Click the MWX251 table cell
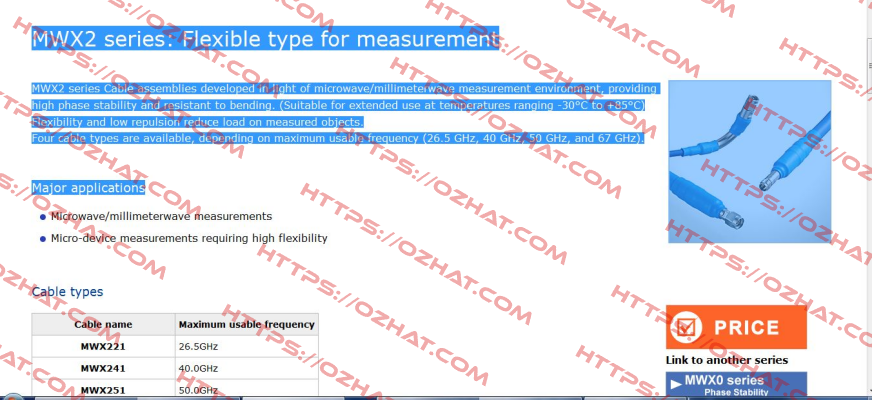872x400 pixels. (x=103, y=388)
